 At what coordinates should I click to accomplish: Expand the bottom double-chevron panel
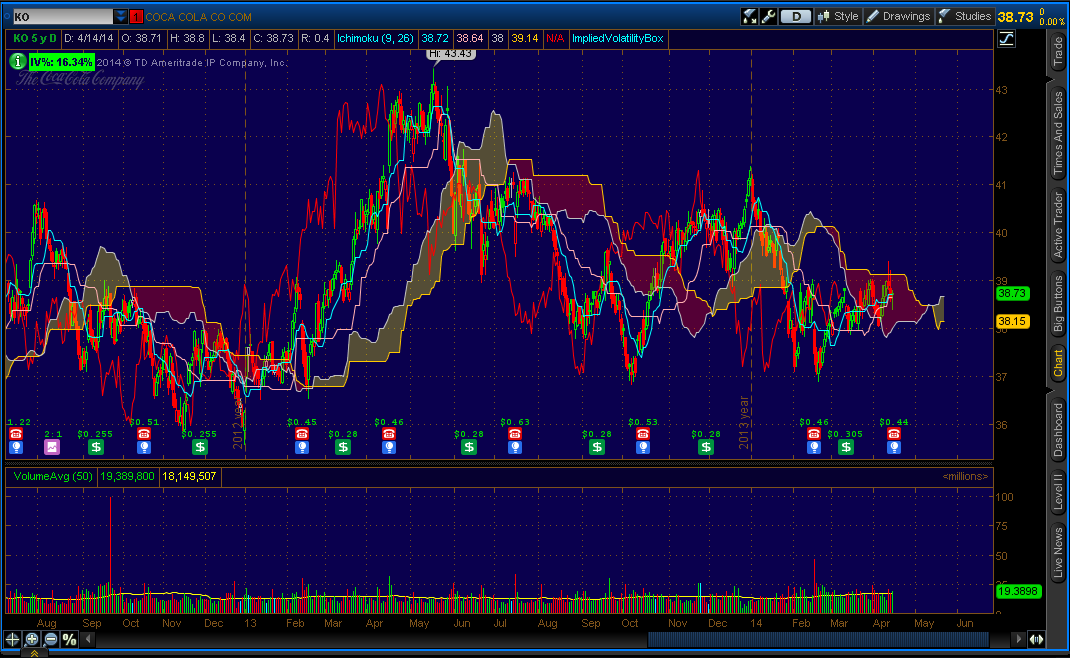pyautogui.click(x=34, y=653)
